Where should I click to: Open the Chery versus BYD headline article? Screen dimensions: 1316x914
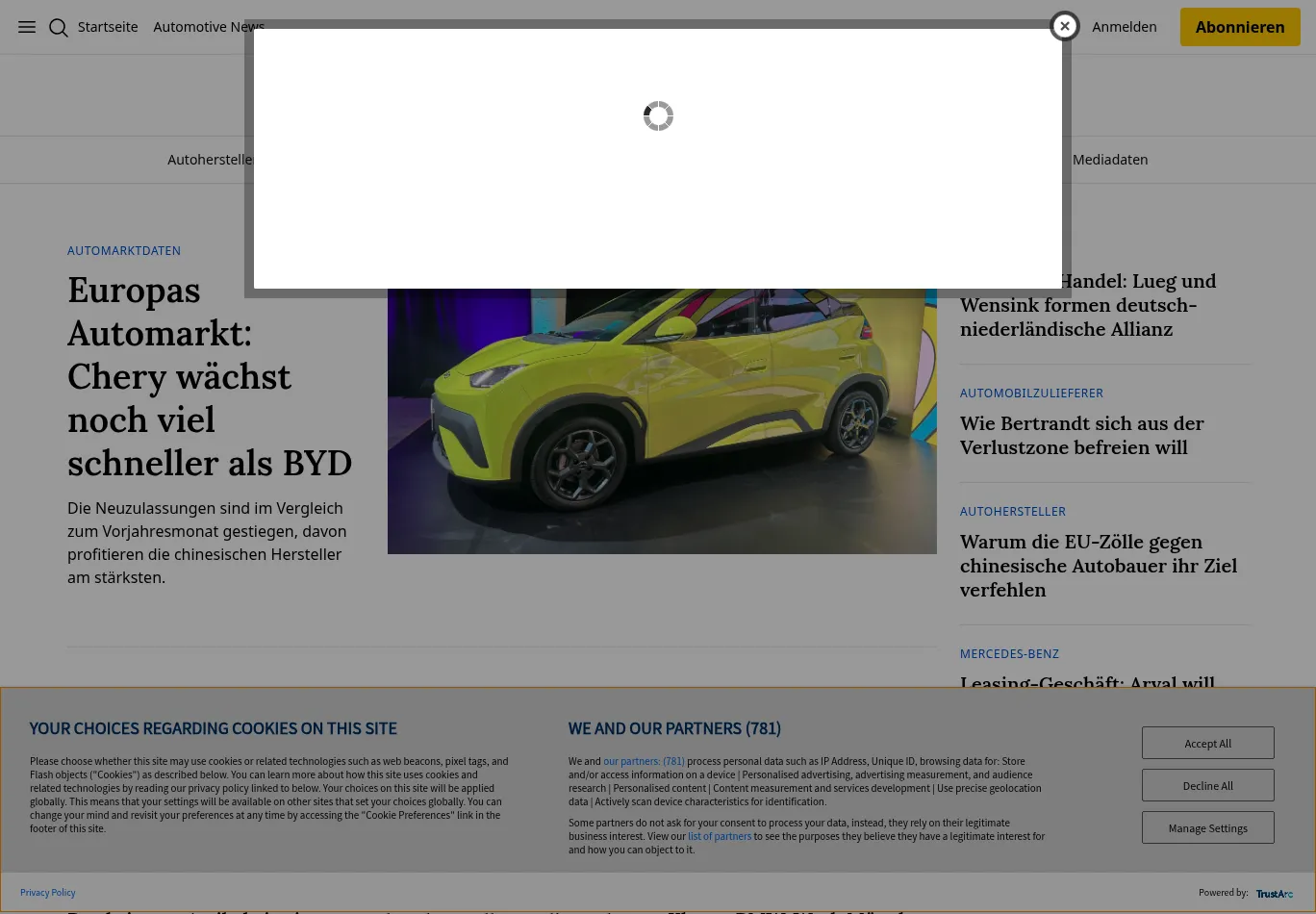[x=210, y=375]
